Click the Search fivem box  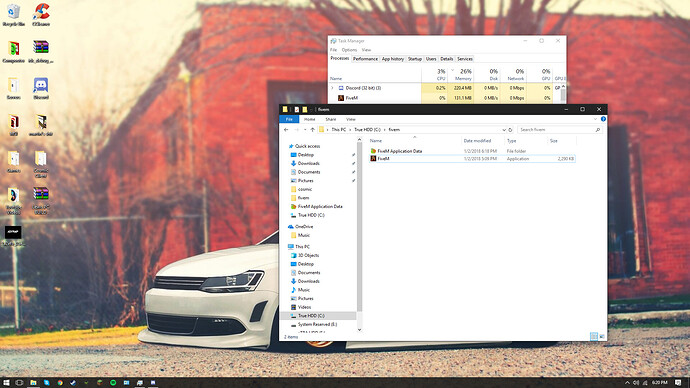coord(560,130)
